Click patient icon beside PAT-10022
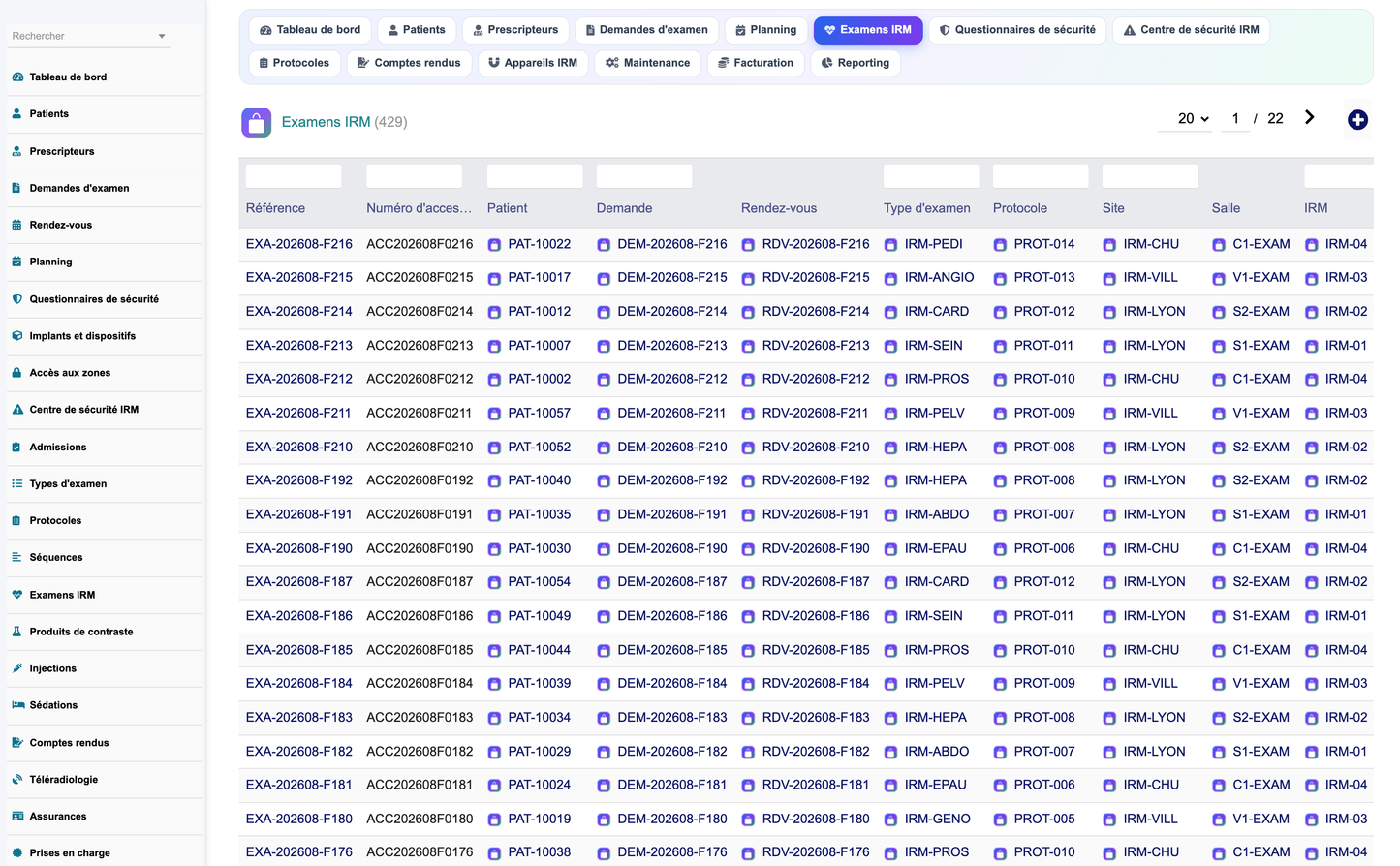1400x866 pixels. [494, 245]
